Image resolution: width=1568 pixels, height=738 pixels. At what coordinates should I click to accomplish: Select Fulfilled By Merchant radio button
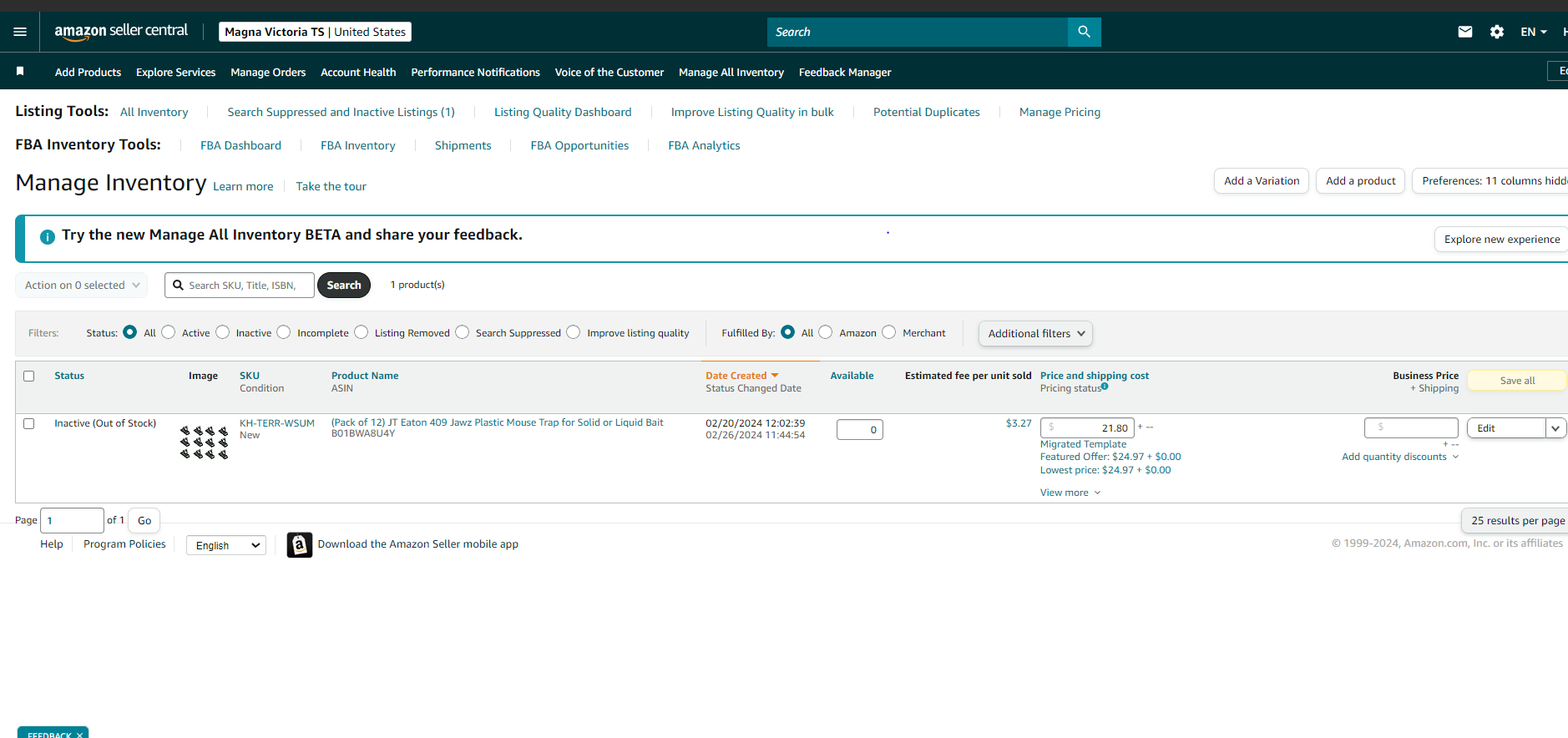888,332
